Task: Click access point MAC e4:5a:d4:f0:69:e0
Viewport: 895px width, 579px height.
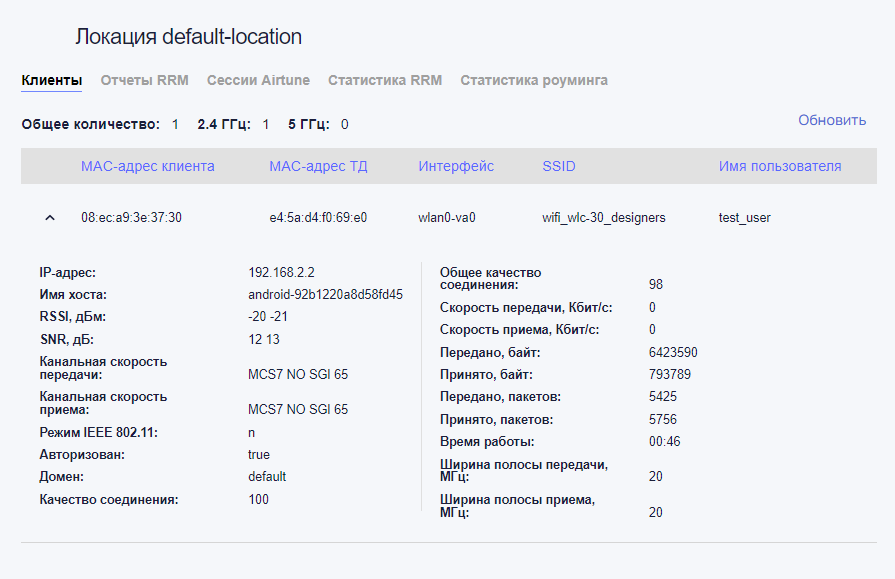Action: [x=318, y=217]
